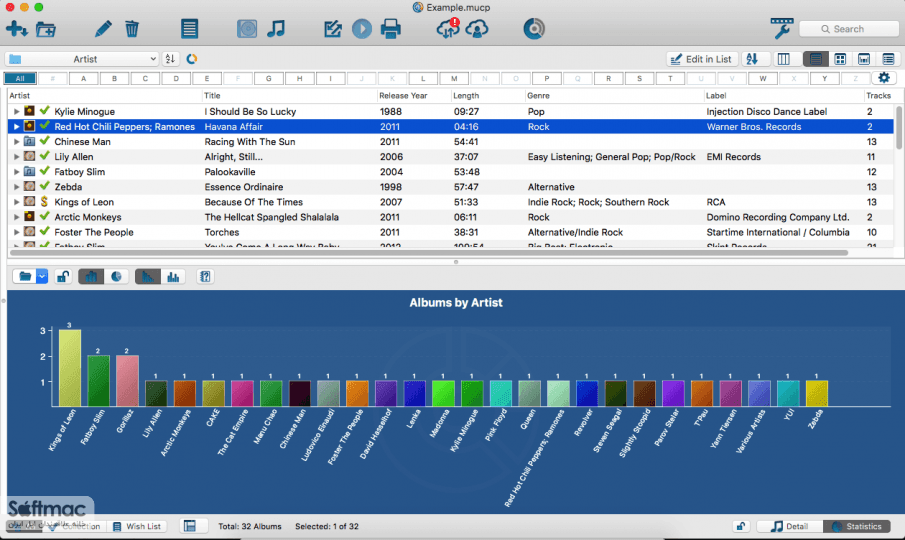
Task: Show the pie chart statistics view
Action: pos(117,277)
